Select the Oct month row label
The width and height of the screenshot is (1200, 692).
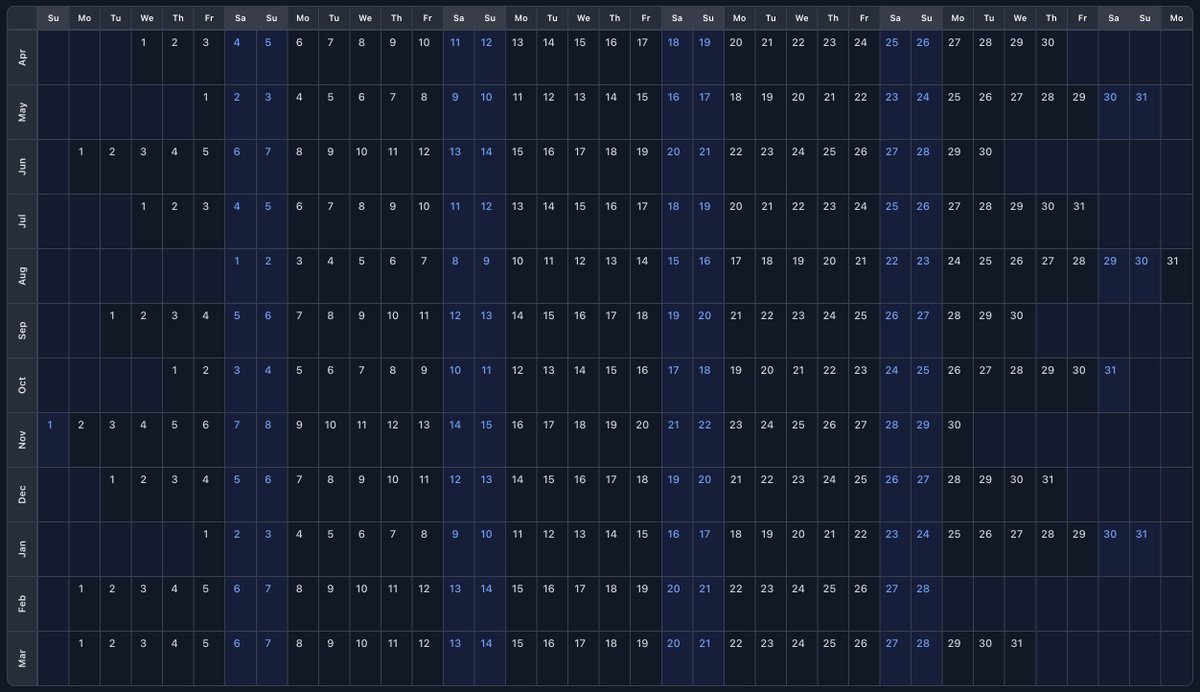(22, 385)
